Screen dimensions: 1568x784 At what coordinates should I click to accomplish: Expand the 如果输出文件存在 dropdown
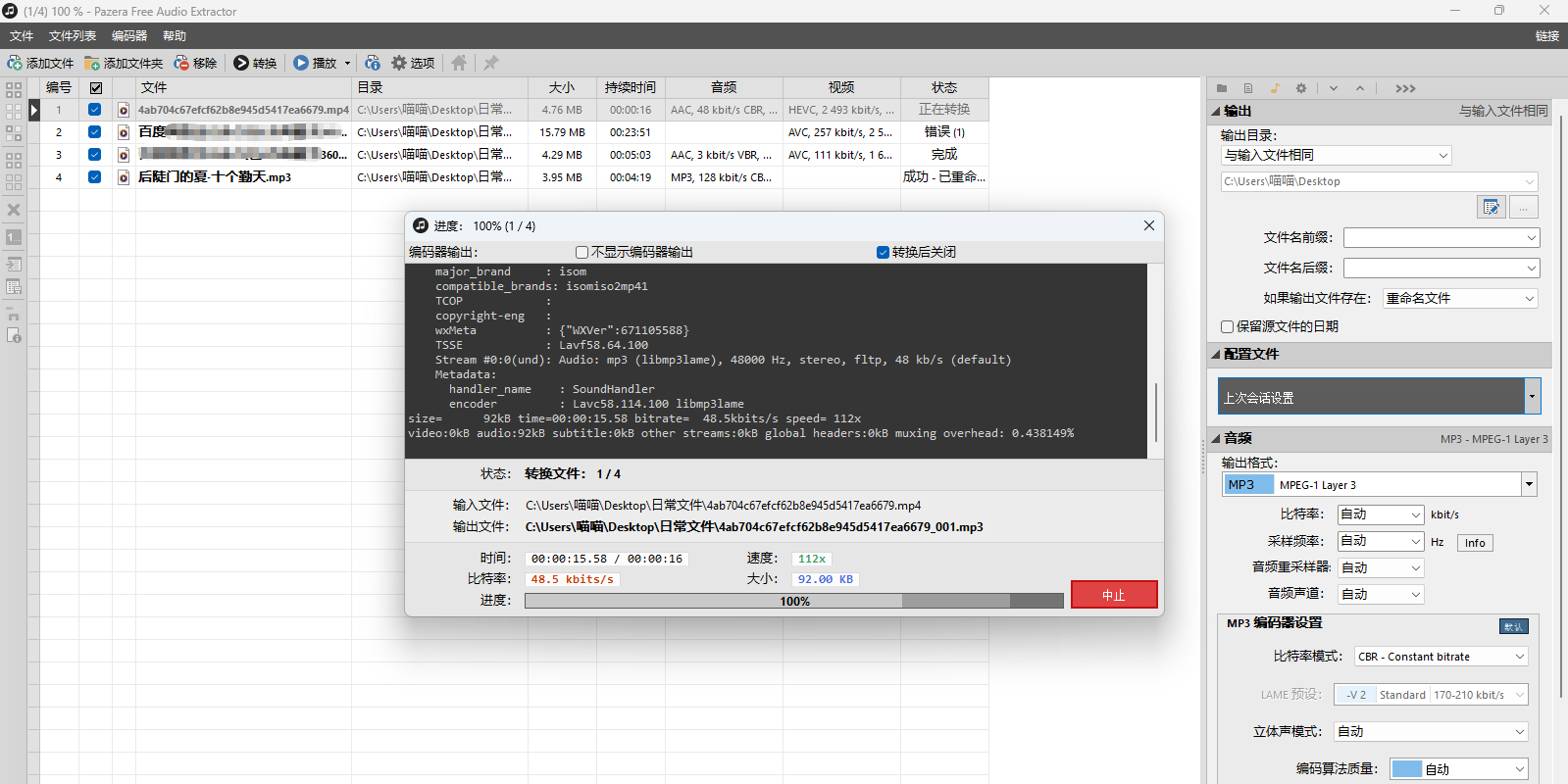coord(1460,298)
